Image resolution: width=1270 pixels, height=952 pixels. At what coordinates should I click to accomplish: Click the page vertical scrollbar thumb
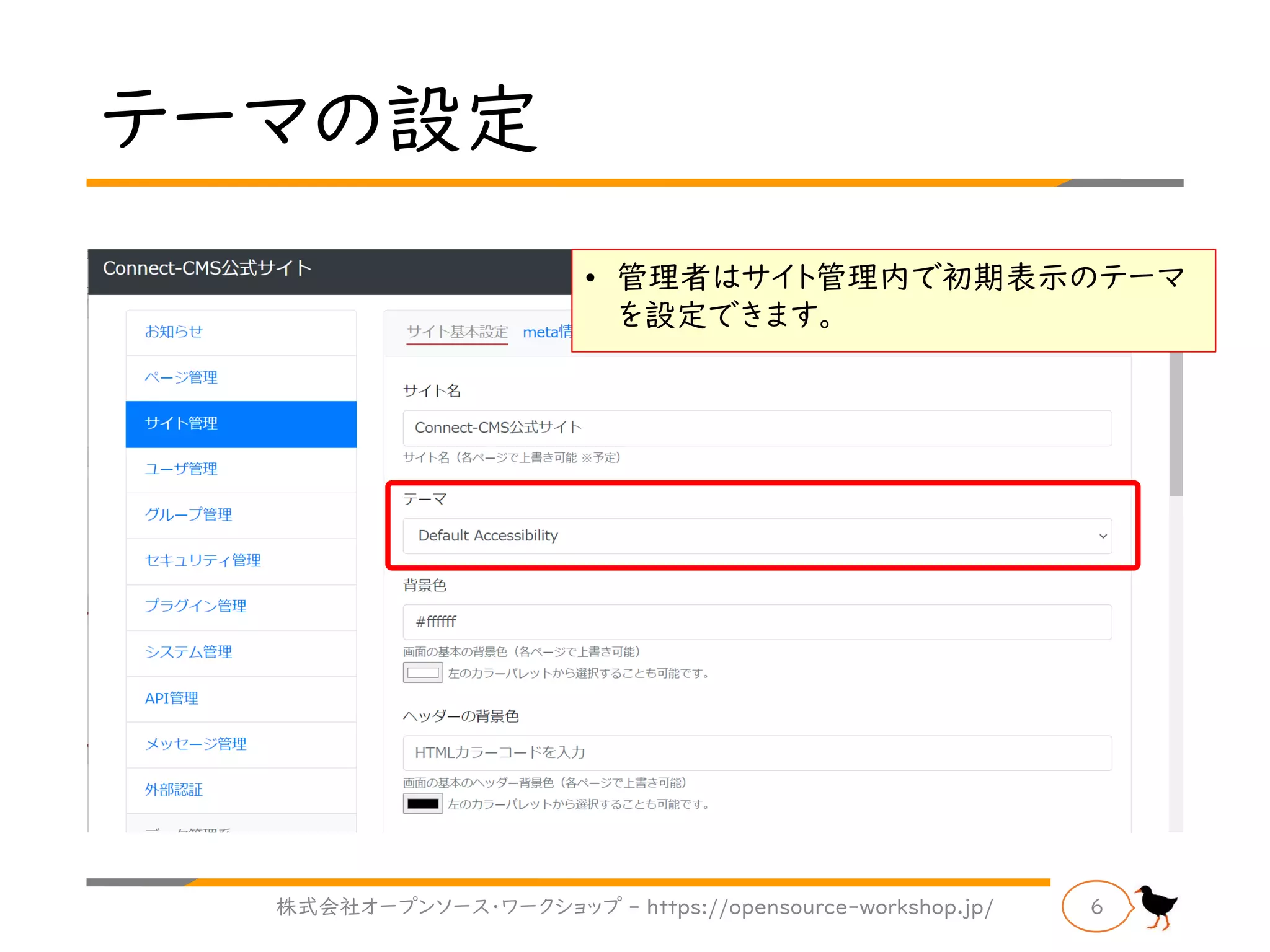coord(1176,425)
